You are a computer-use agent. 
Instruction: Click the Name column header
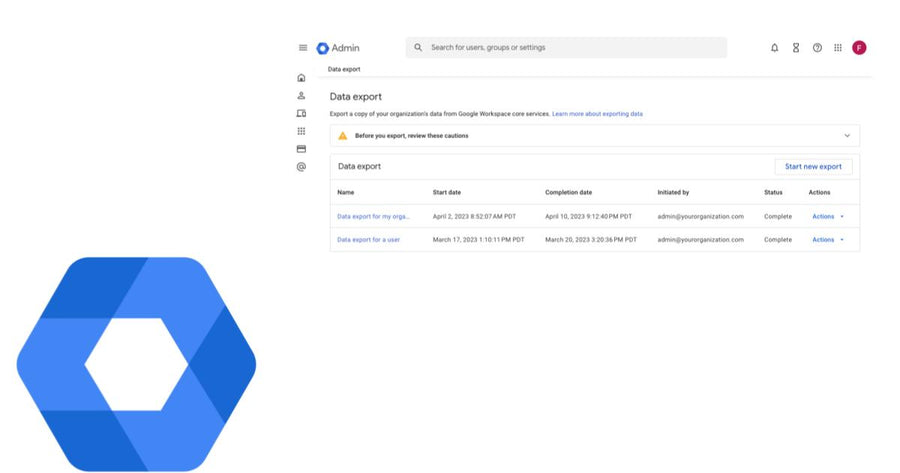346,192
